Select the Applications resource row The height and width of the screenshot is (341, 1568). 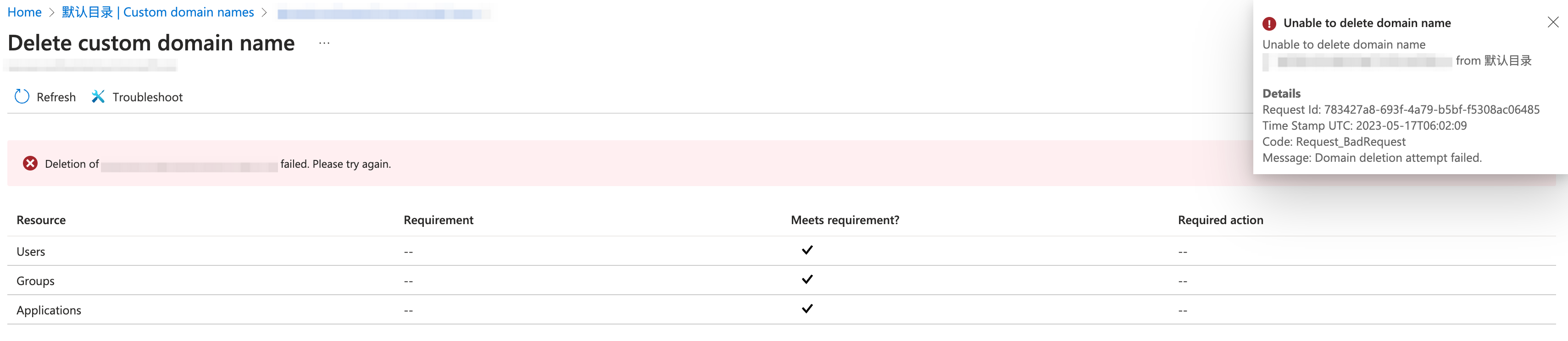[49, 310]
